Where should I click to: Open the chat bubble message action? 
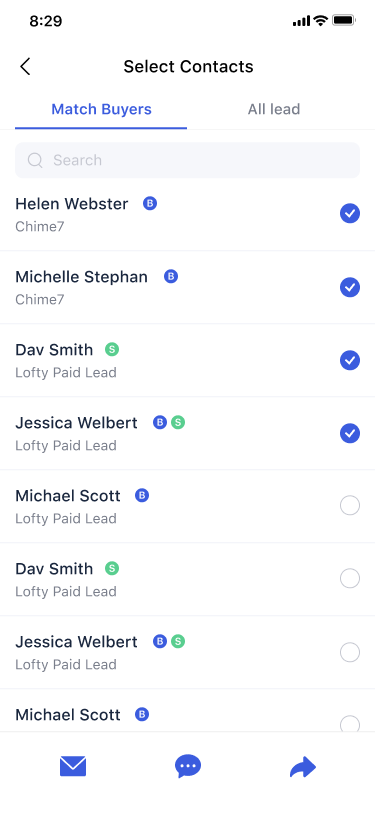pyautogui.click(x=188, y=766)
